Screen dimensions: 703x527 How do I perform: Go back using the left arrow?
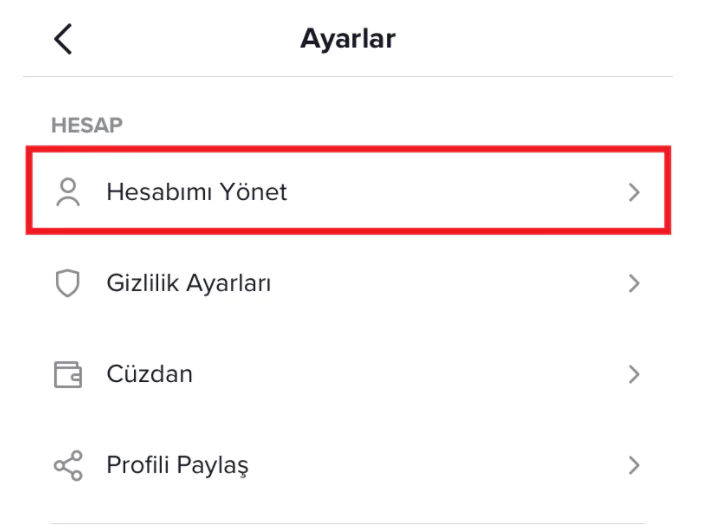pos(63,39)
